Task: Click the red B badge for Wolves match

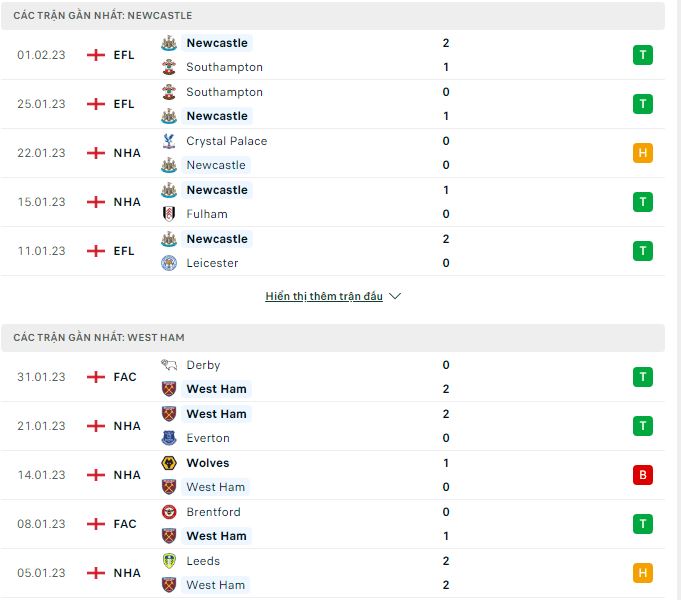Action: 643,475
